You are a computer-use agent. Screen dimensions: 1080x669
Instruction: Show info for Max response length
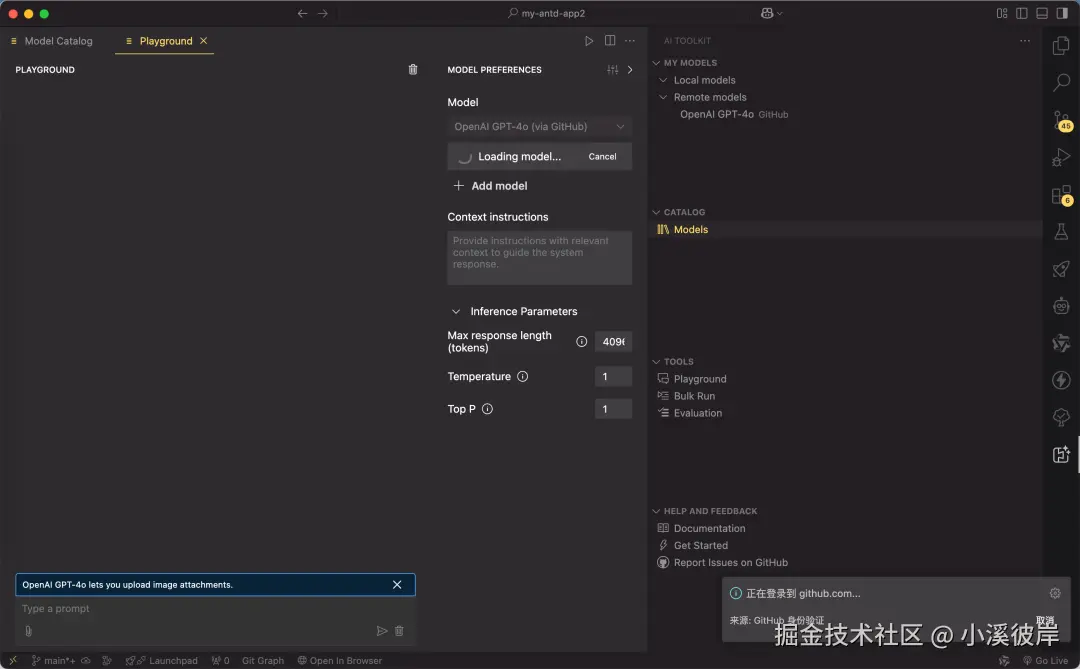pyautogui.click(x=581, y=341)
